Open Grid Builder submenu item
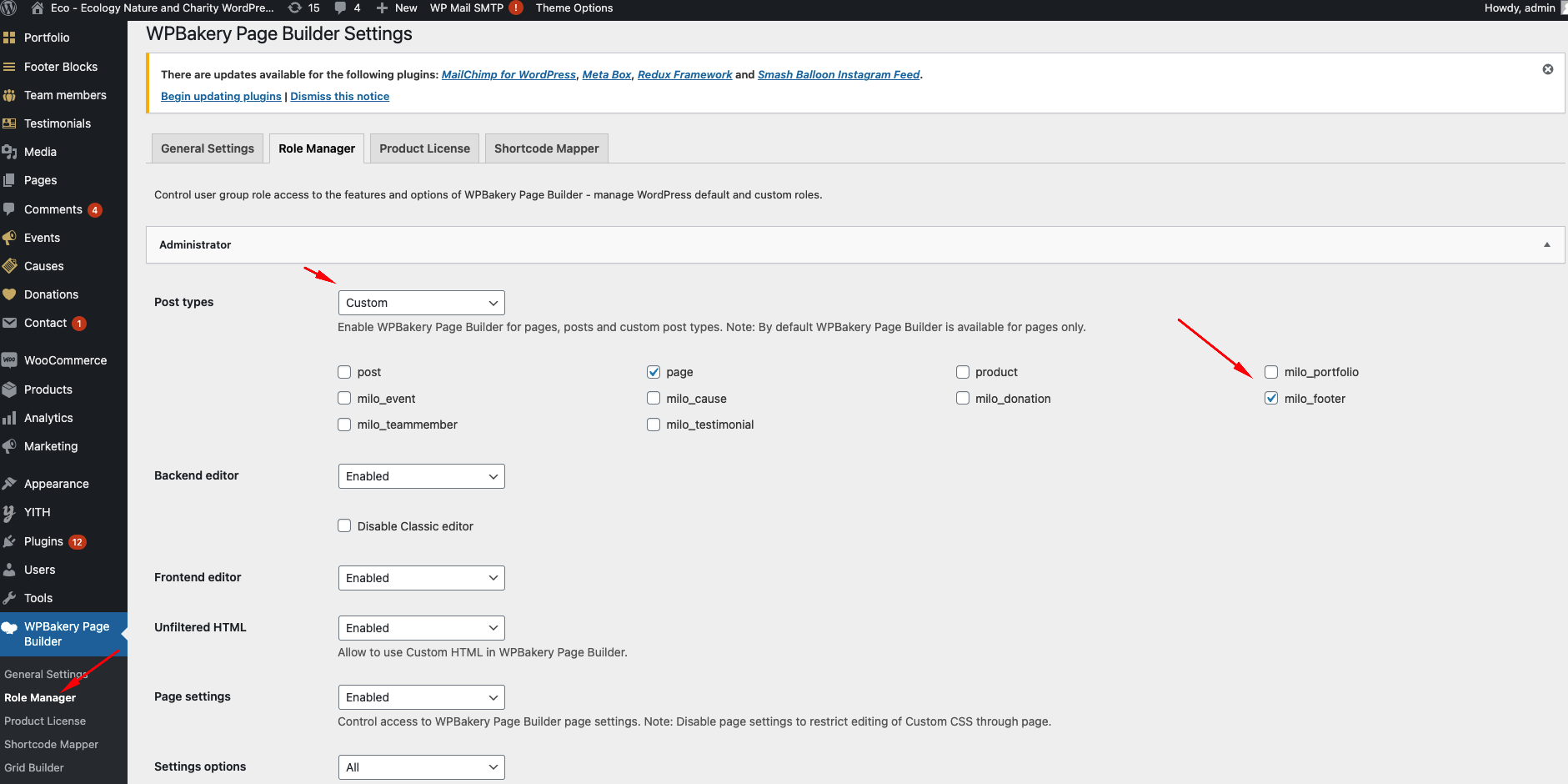 34,767
